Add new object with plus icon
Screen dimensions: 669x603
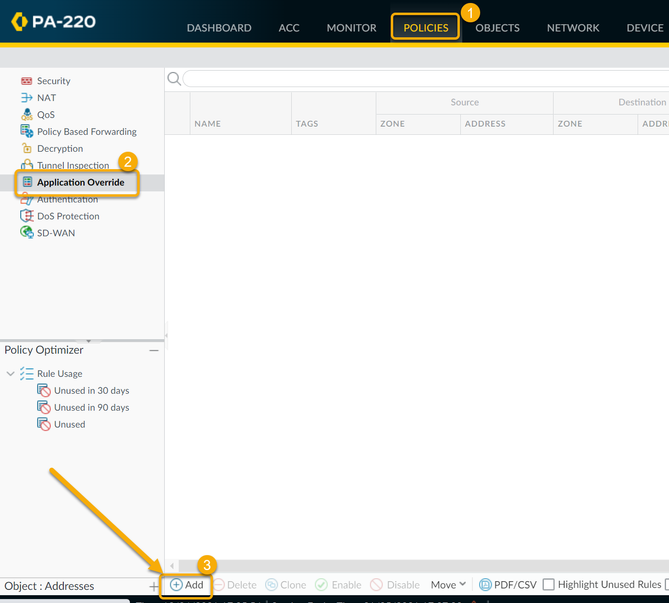pos(153,586)
